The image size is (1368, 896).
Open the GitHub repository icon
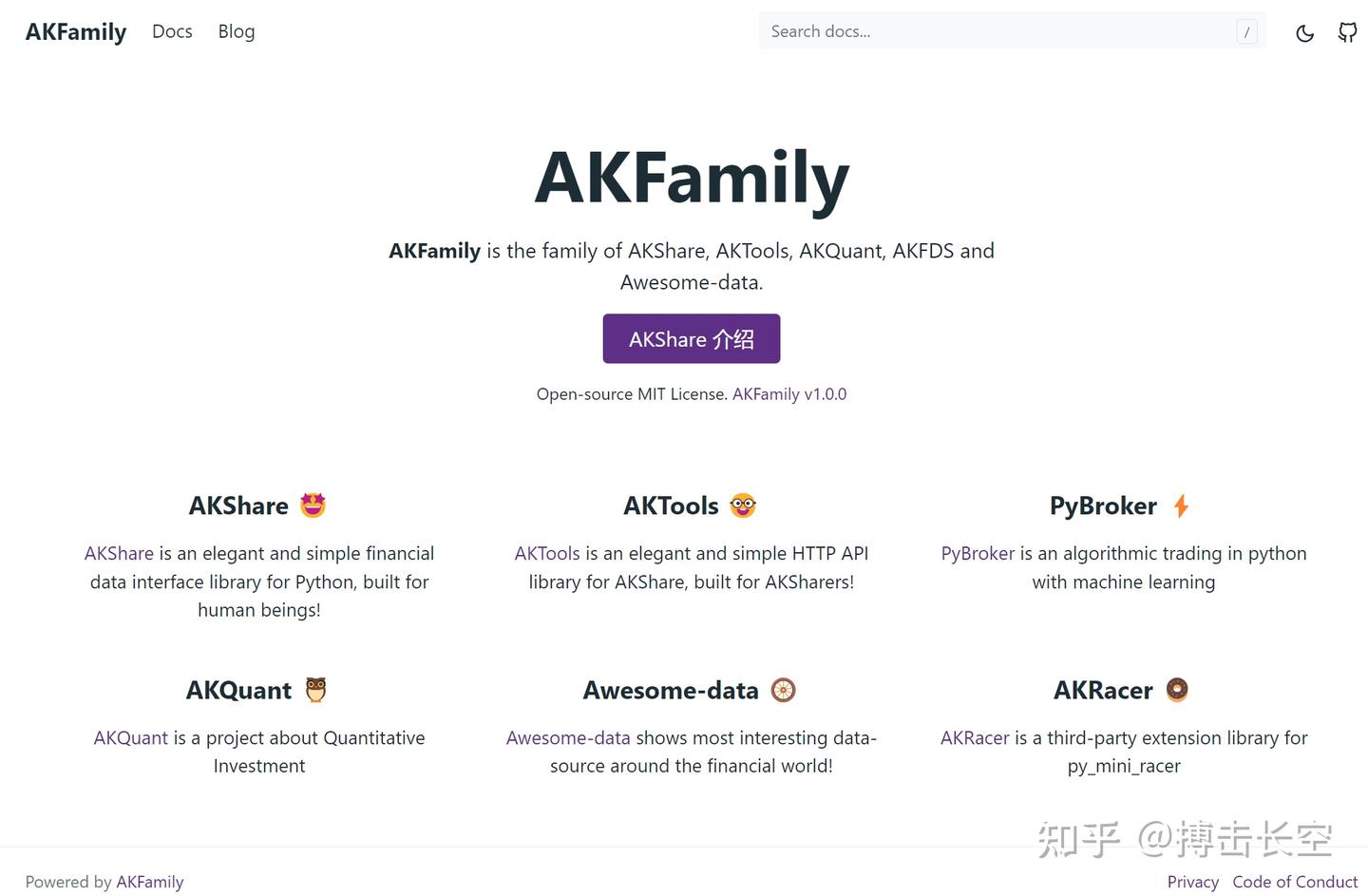point(1347,31)
